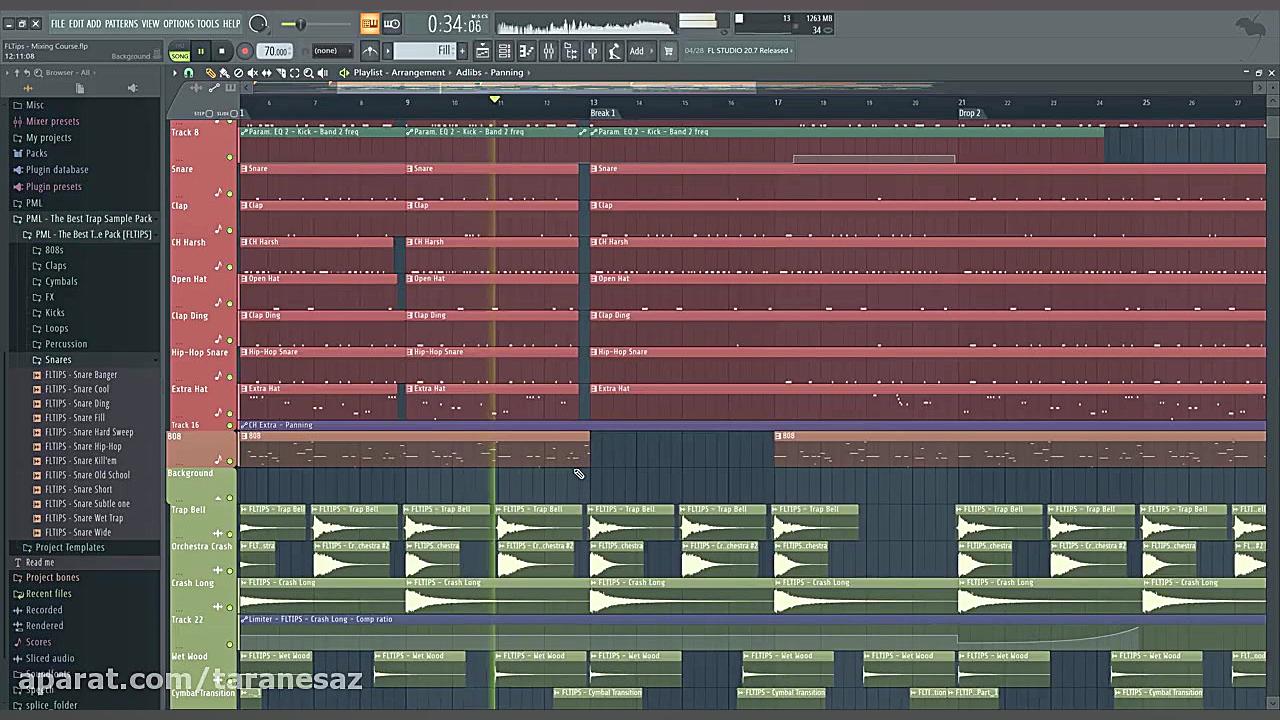Open the plugin picker shopping cart icon

click(668, 50)
